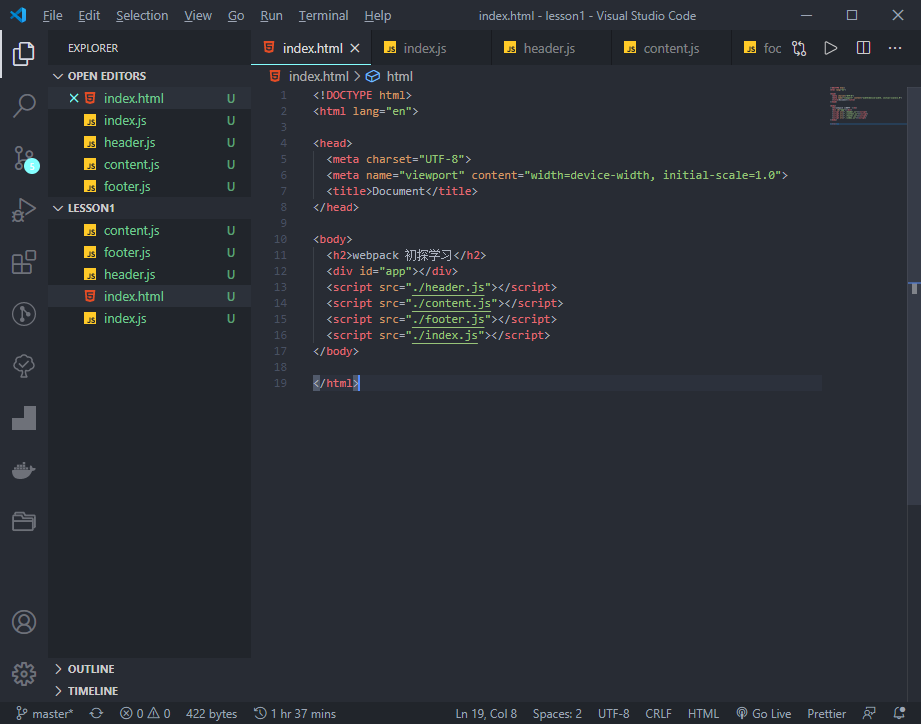Open the Manage gear menu
921x724 pixels.
tap(23, 674)
